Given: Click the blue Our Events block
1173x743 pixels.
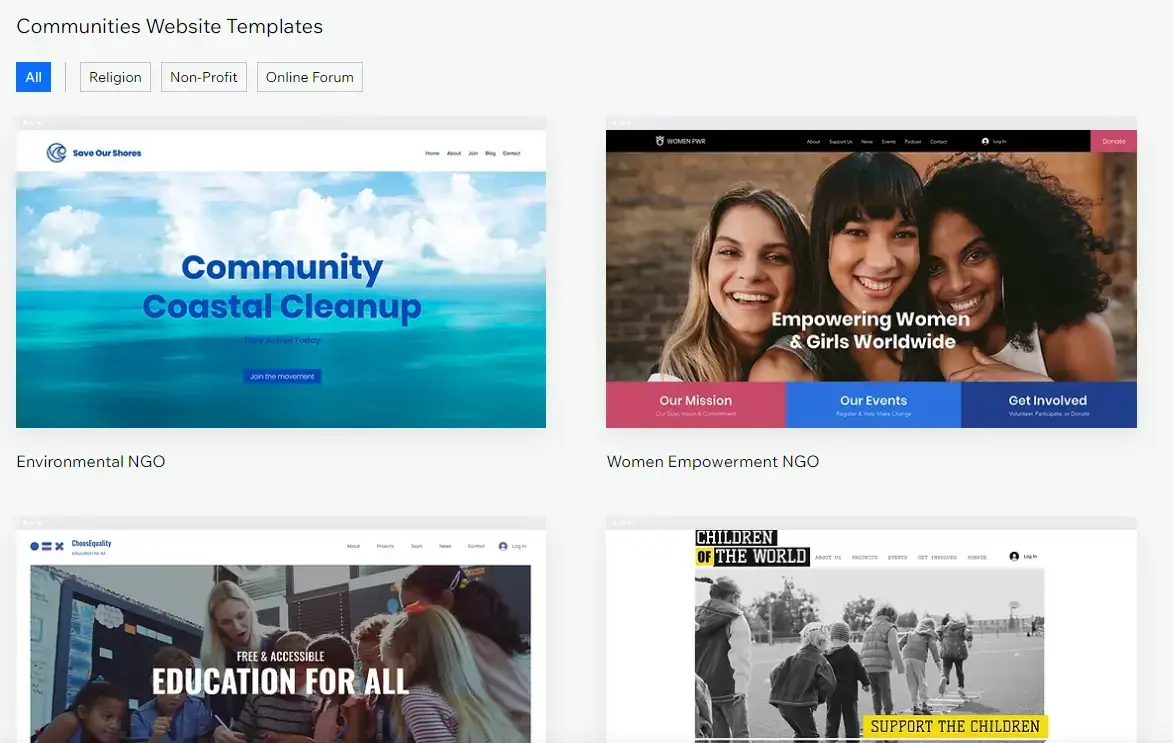Looking at the screenshot, I should pos(873,404).
